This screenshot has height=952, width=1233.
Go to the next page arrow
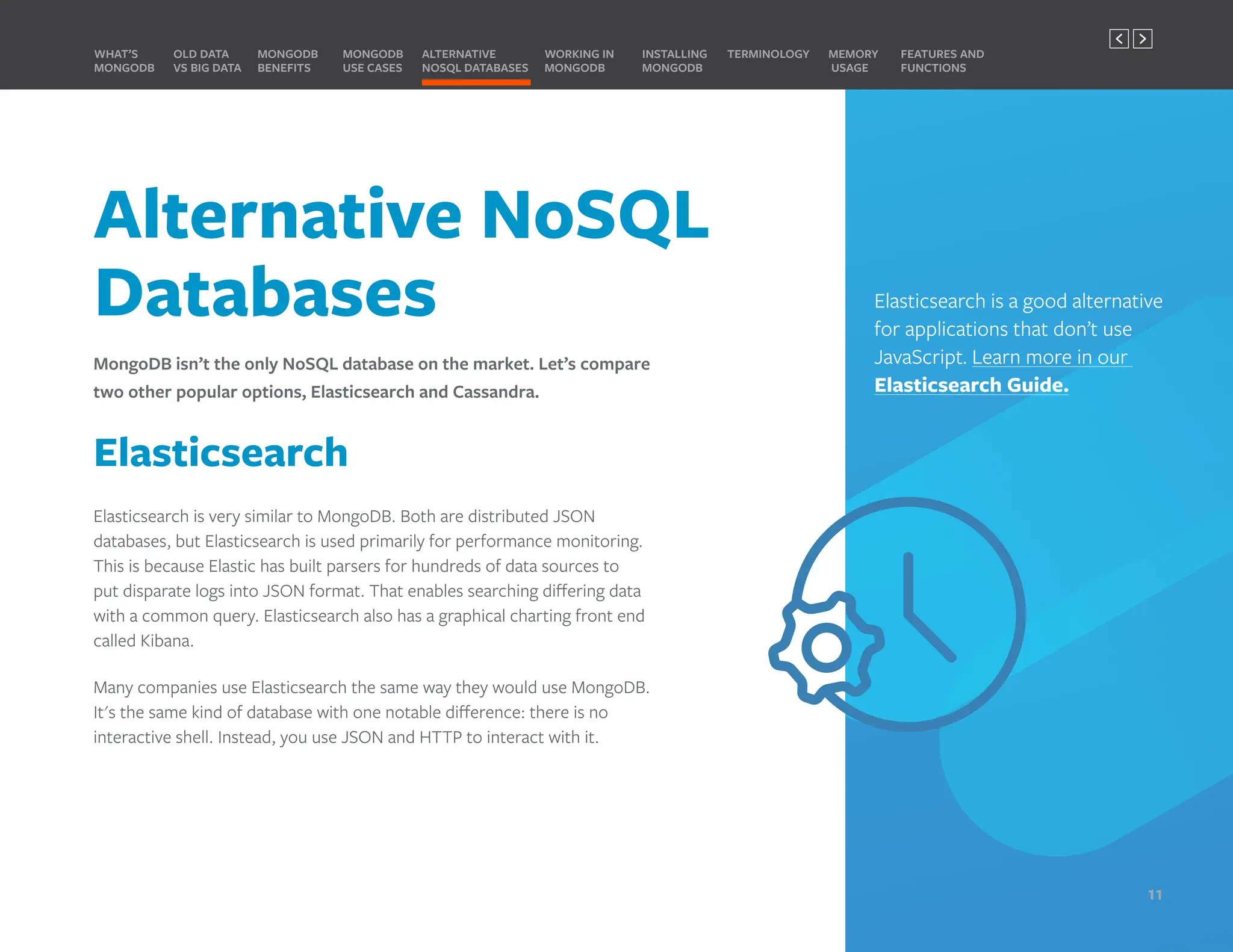(1142, 39)
